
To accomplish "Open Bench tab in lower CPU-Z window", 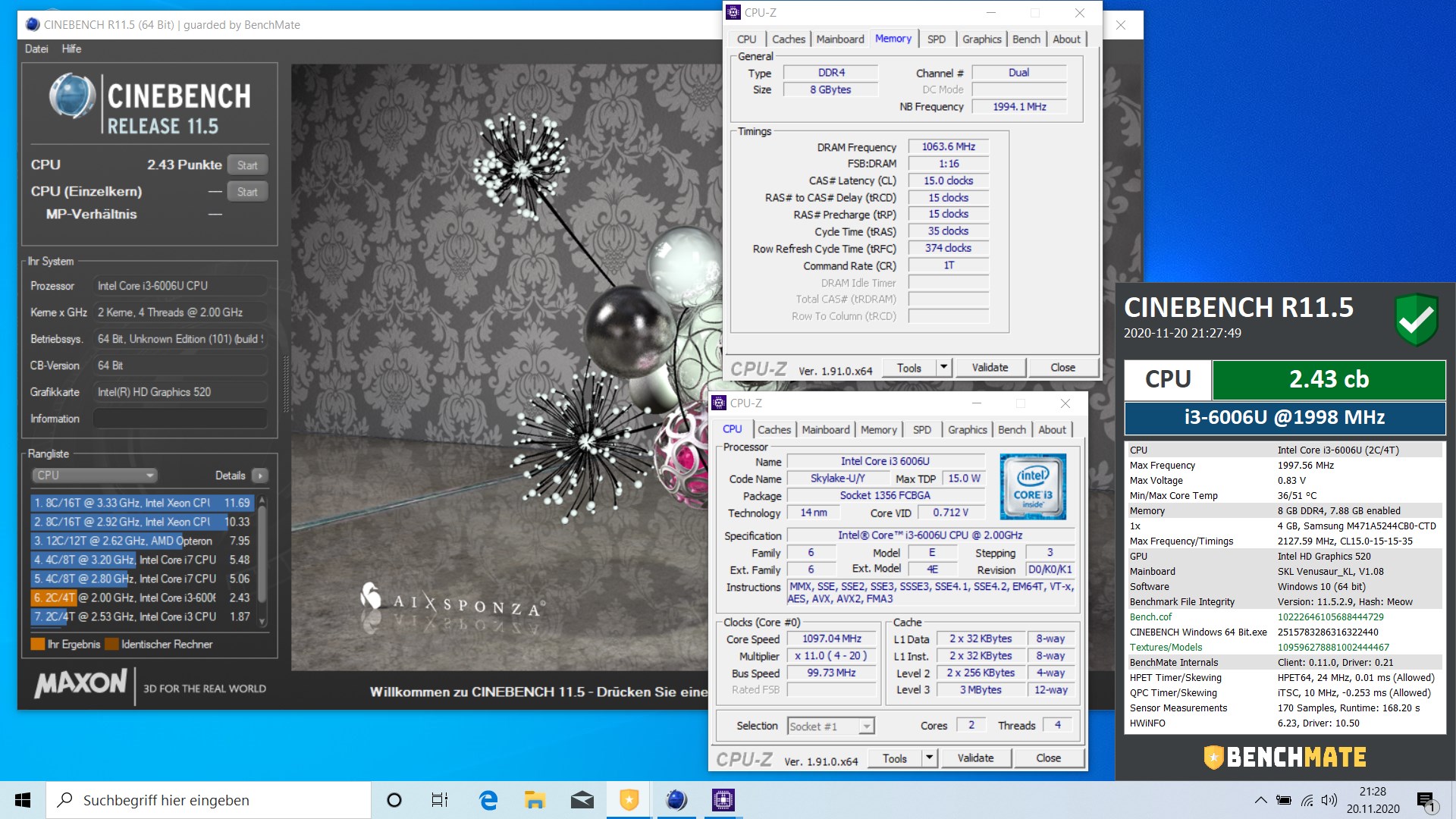I will [1012, 430].
